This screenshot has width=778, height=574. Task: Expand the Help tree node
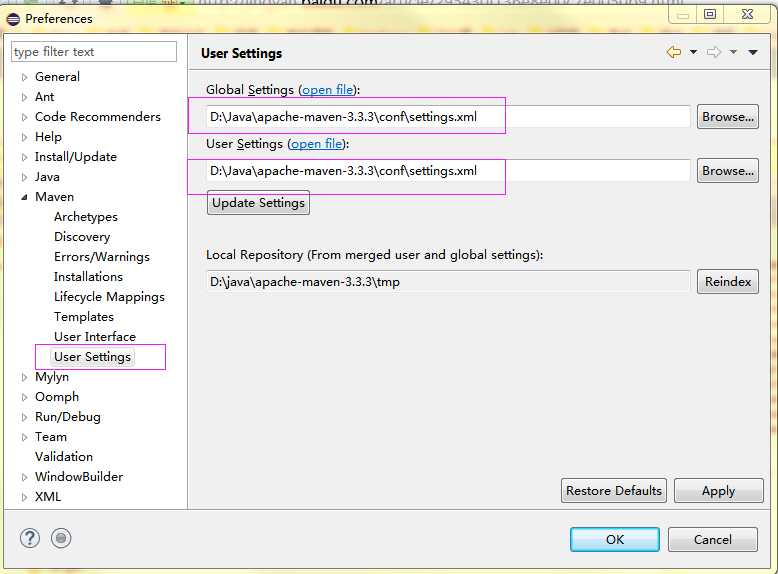(24, 137)
